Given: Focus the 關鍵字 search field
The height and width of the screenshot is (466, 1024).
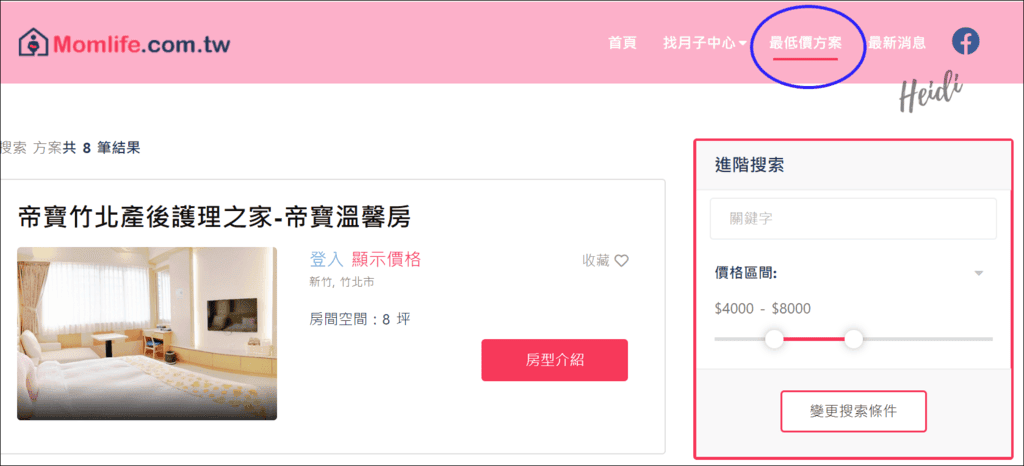Looking at the screenshot, I should (854, 219).
